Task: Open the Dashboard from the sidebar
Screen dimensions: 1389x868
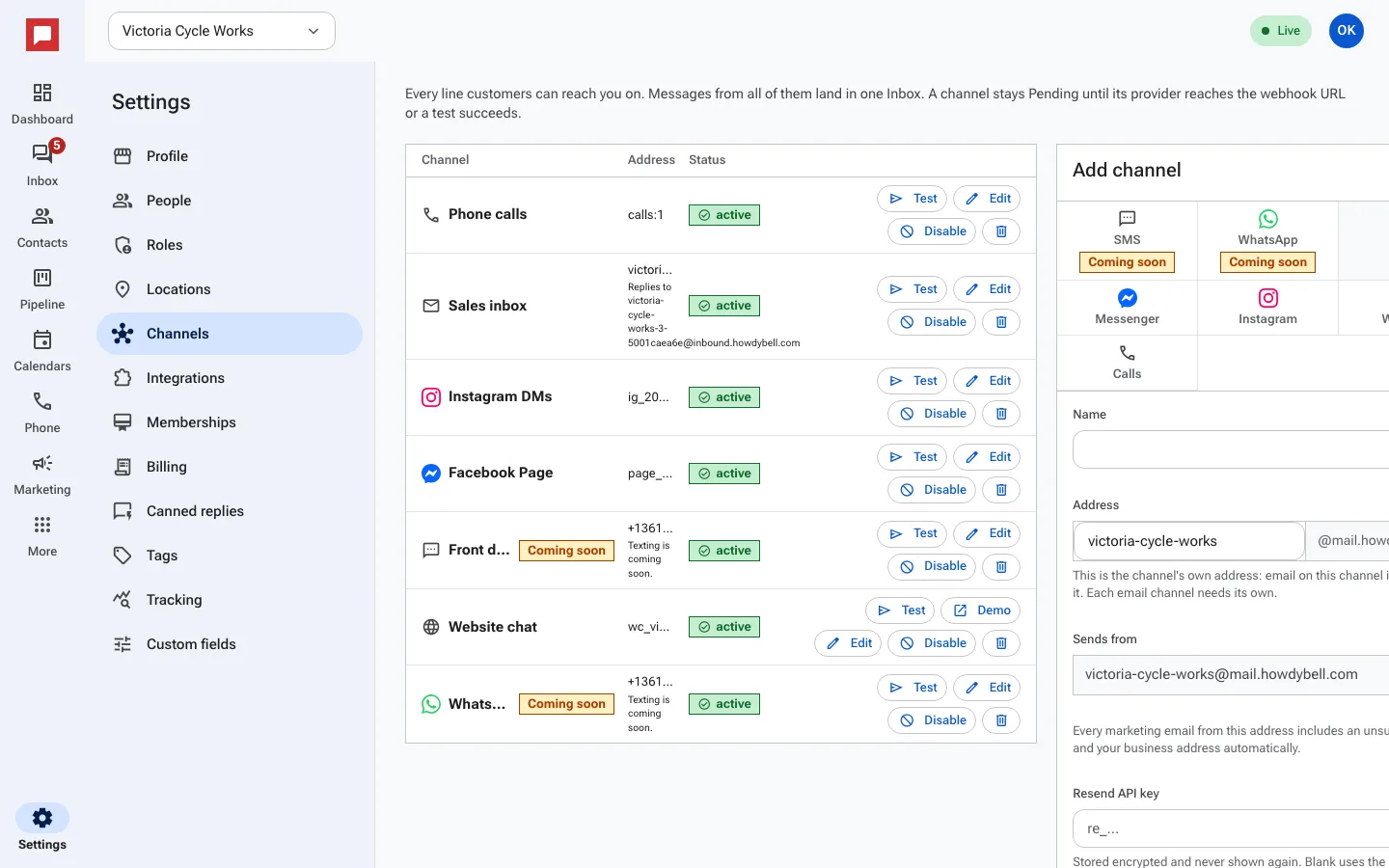Action: coord(42,104)
